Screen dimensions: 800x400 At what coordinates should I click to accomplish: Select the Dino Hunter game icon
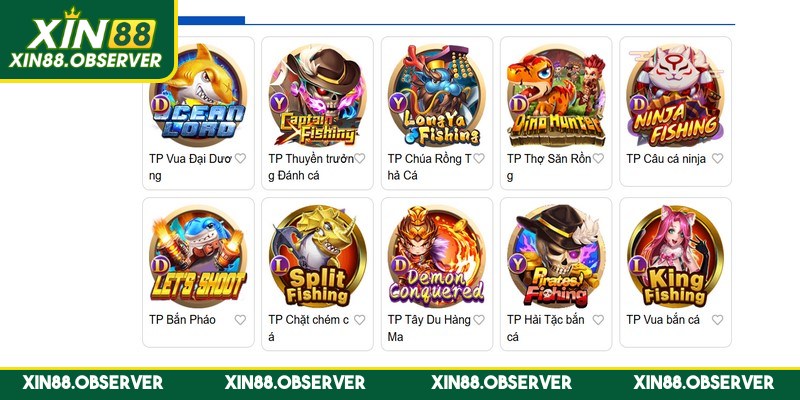[556, 95]
